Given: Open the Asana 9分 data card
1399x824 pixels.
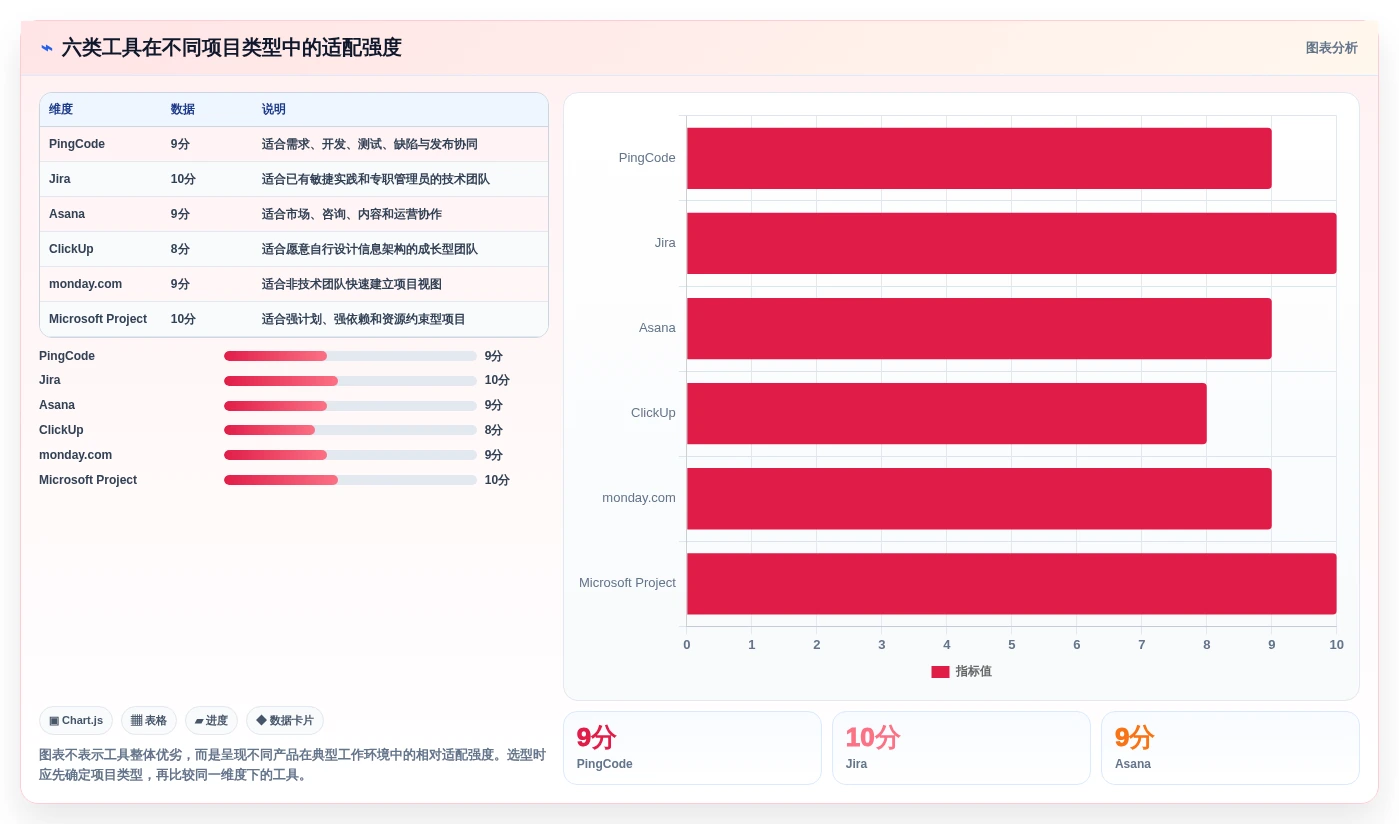Looking at the screenshot, I should coord(1230,748).
